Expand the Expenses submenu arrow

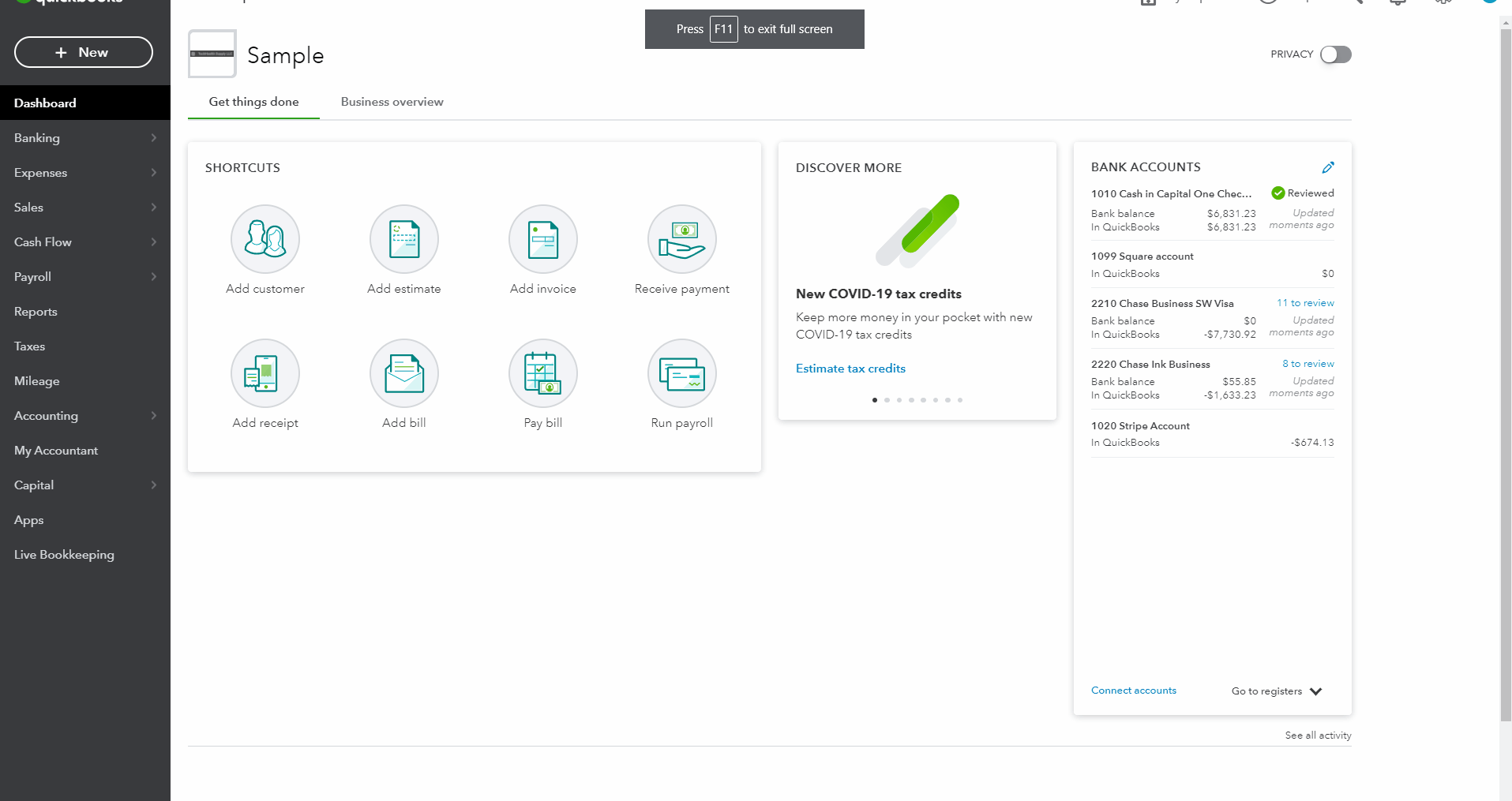(x=154, y=173)
